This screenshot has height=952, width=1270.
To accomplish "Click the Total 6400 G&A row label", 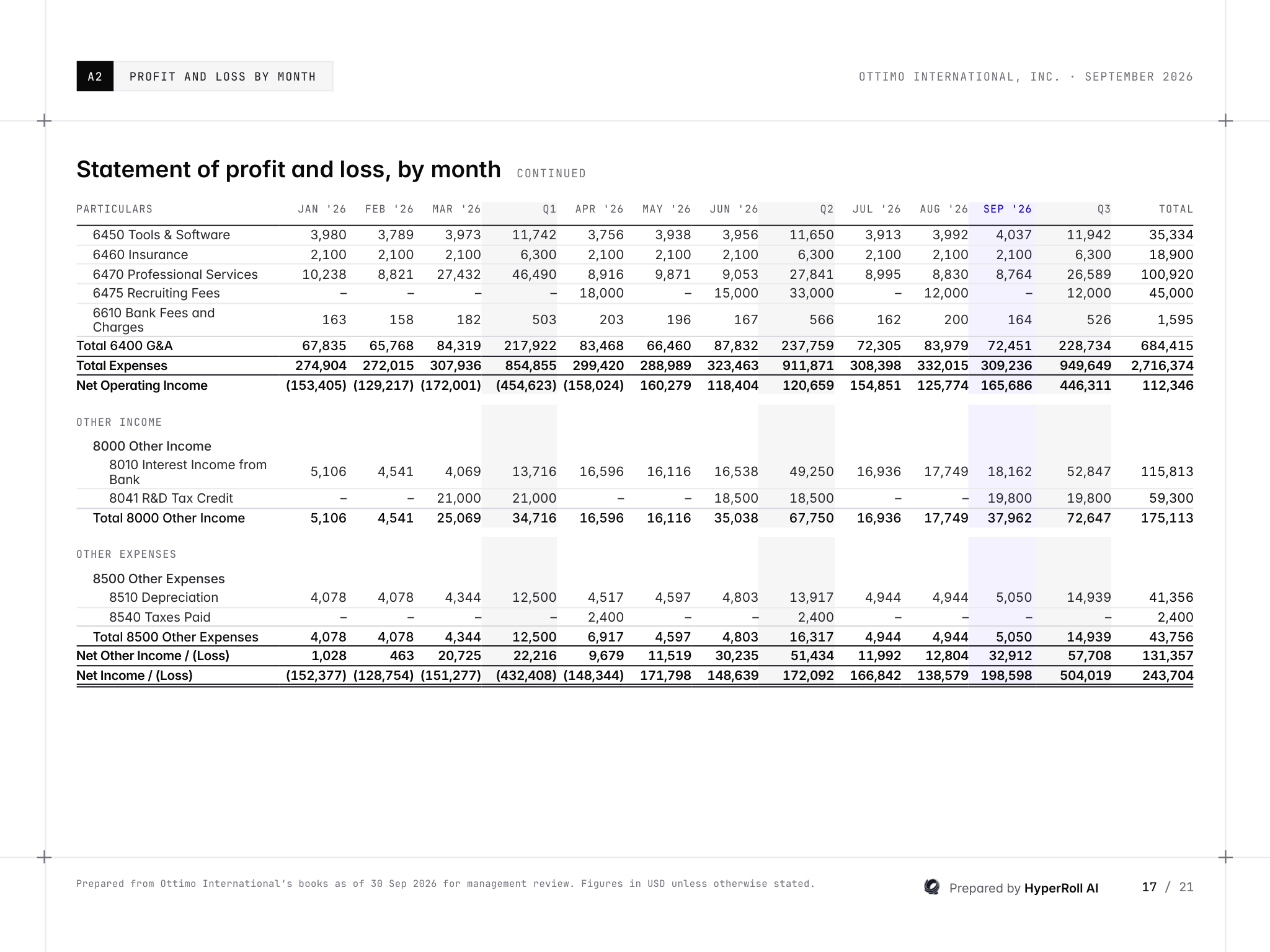I will [x=125, y=346].
